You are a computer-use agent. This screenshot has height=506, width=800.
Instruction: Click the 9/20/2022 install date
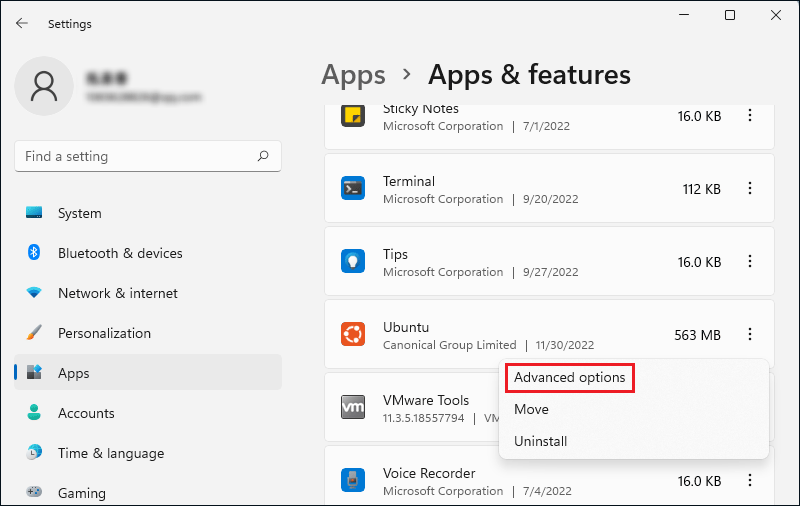[551, 199]
